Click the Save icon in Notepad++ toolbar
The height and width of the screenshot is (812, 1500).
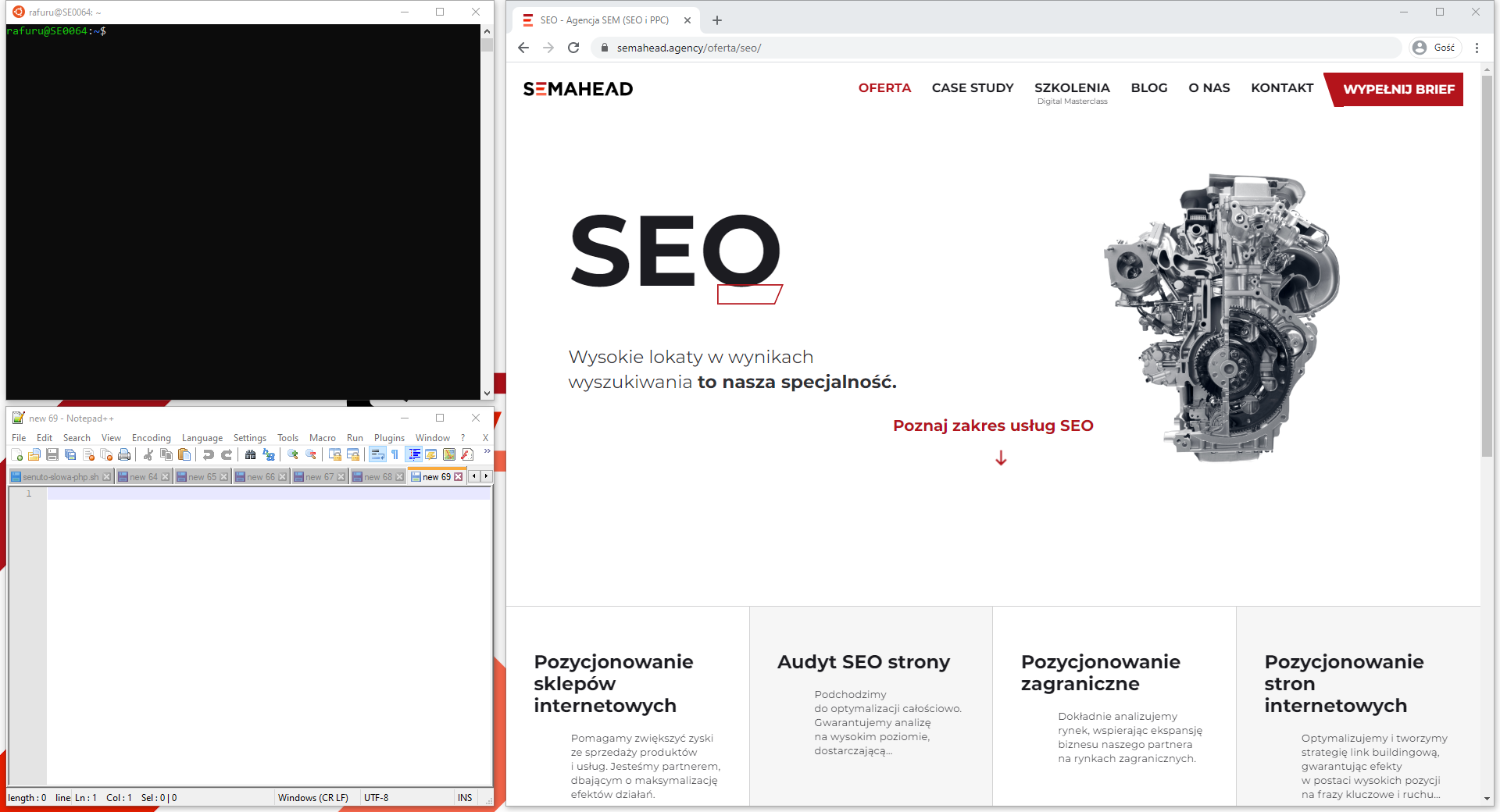[x=52, y=454]
